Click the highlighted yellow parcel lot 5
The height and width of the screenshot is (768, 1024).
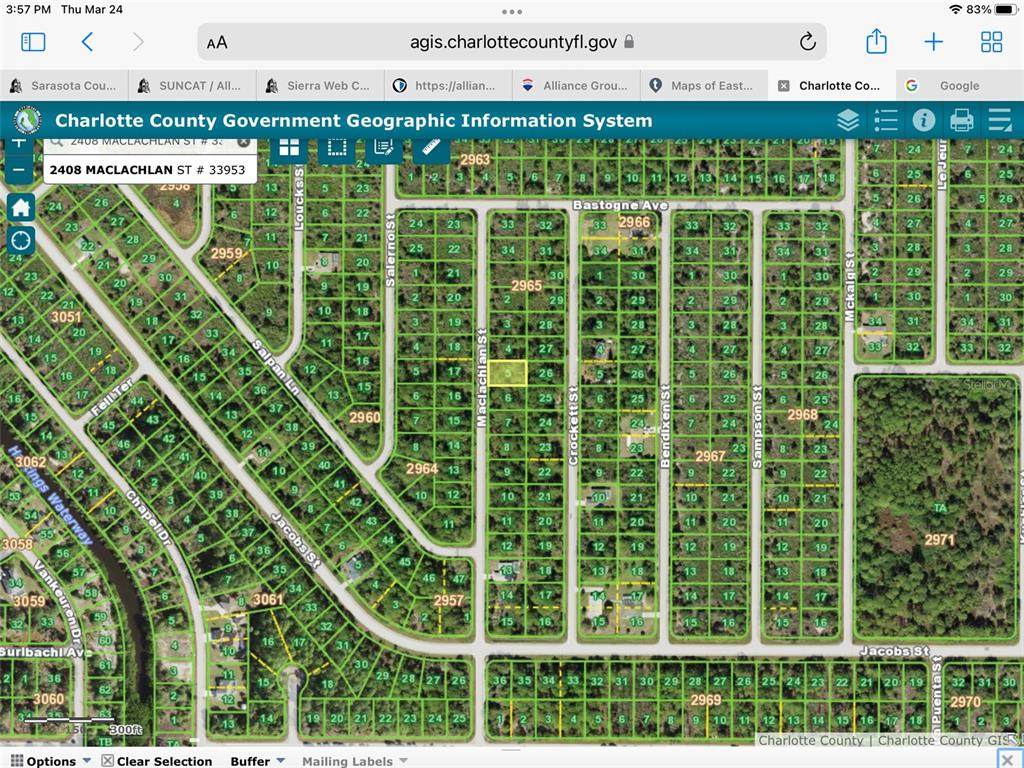click(x=507, y=373)
